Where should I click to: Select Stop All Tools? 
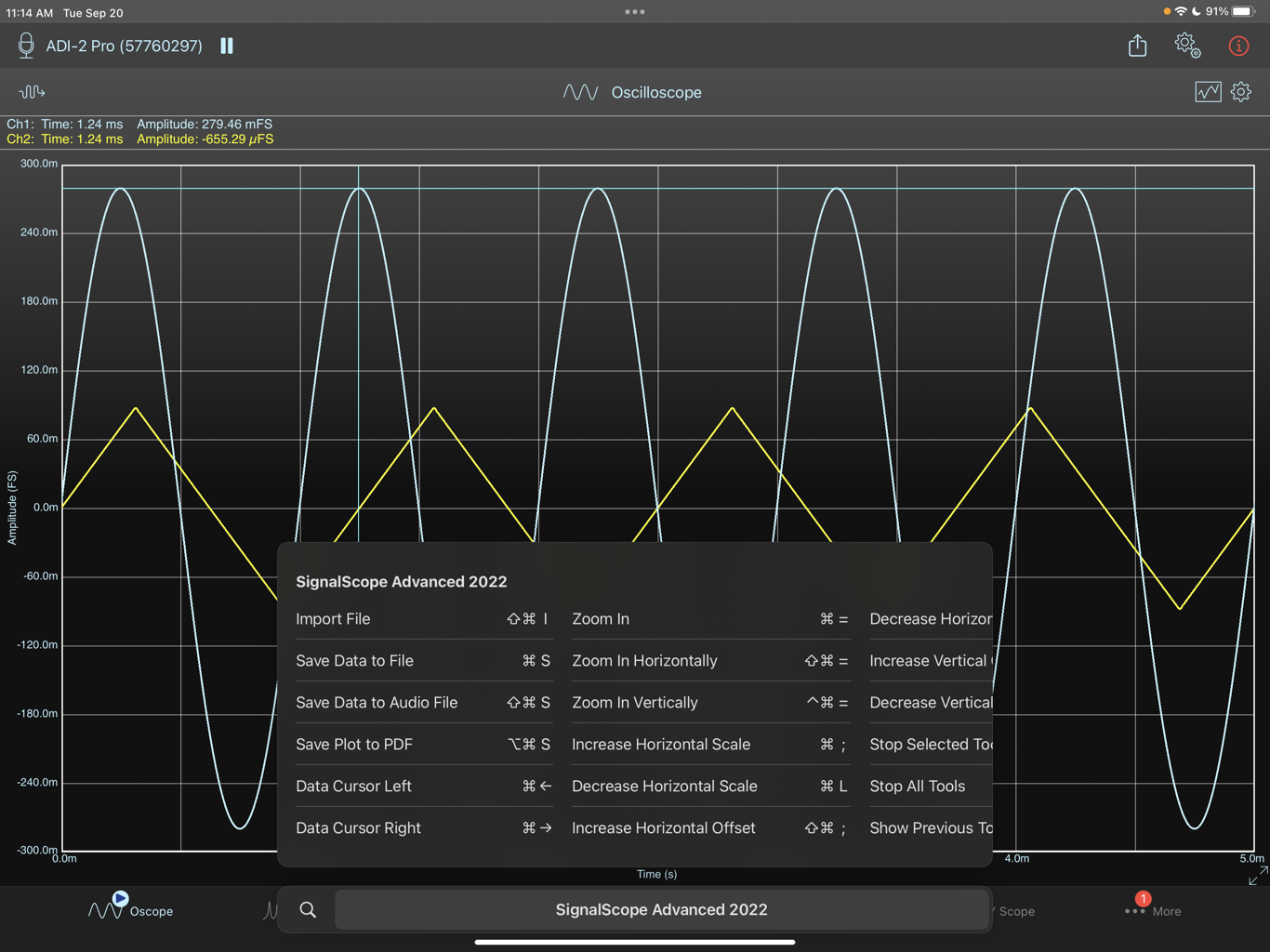(x=918, y=786)
